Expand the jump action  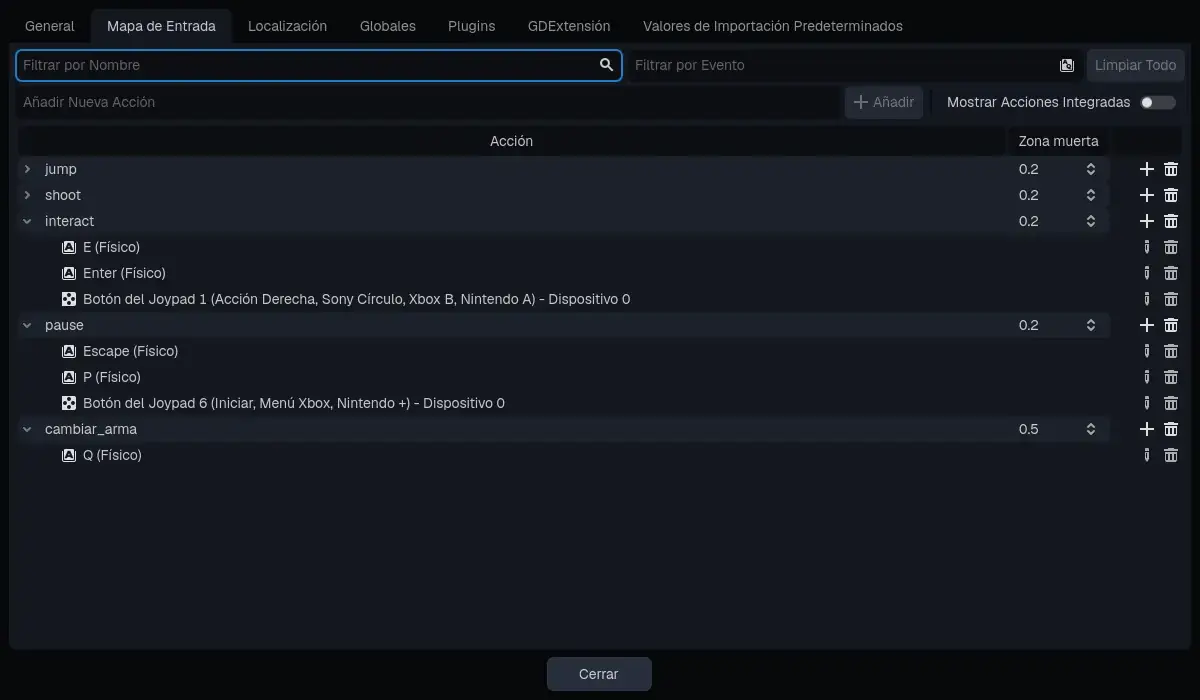click(28, 169)
